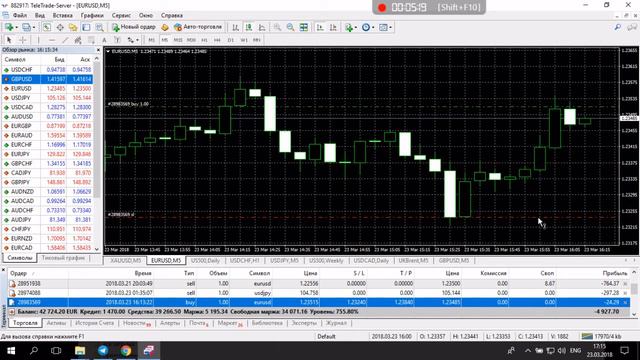Close the usdjpy order 28974088
Image resolution: width=640 pixels, height=360 pixels.
point(625,293)
